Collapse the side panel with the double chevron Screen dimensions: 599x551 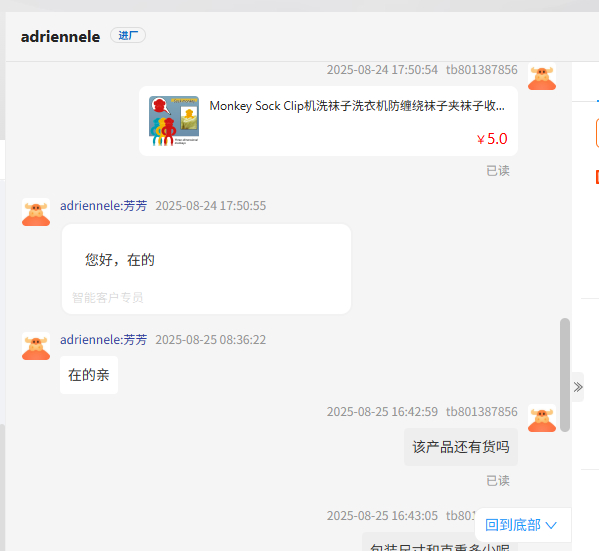click(x=578, y=387)
